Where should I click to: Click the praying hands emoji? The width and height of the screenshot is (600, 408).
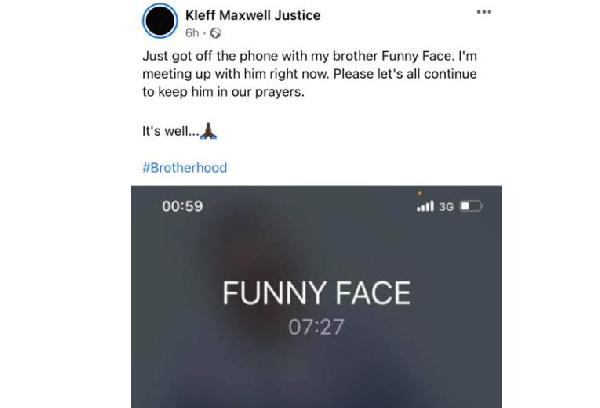[209, 131]
